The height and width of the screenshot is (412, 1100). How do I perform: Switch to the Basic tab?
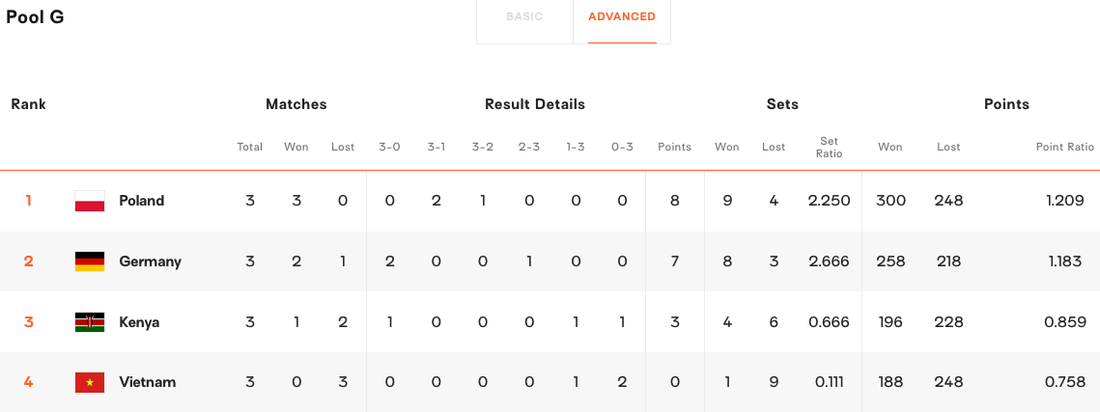[x=524, y=17]
